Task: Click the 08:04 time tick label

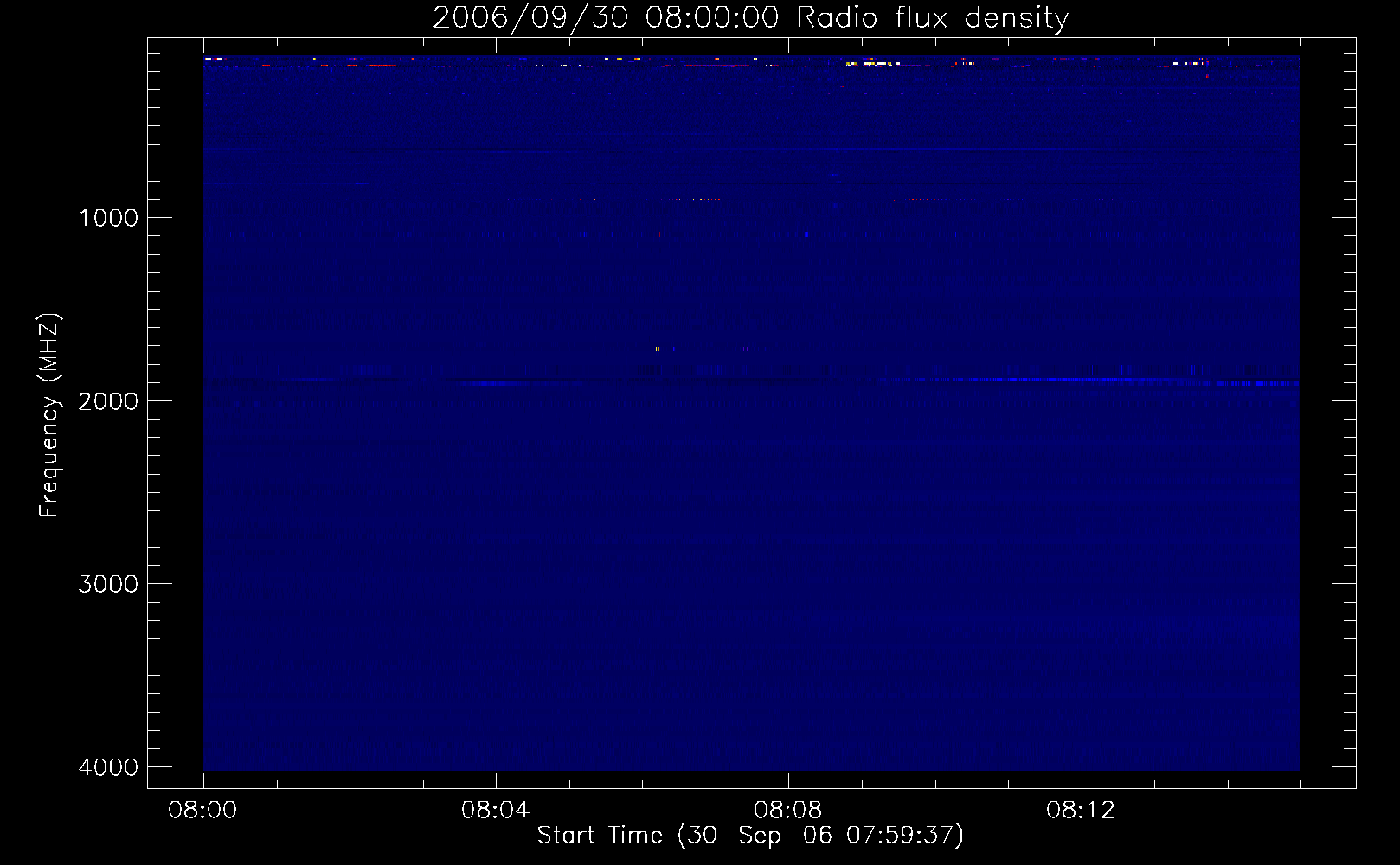Action: pyautogui.click(x=496, y=811)
